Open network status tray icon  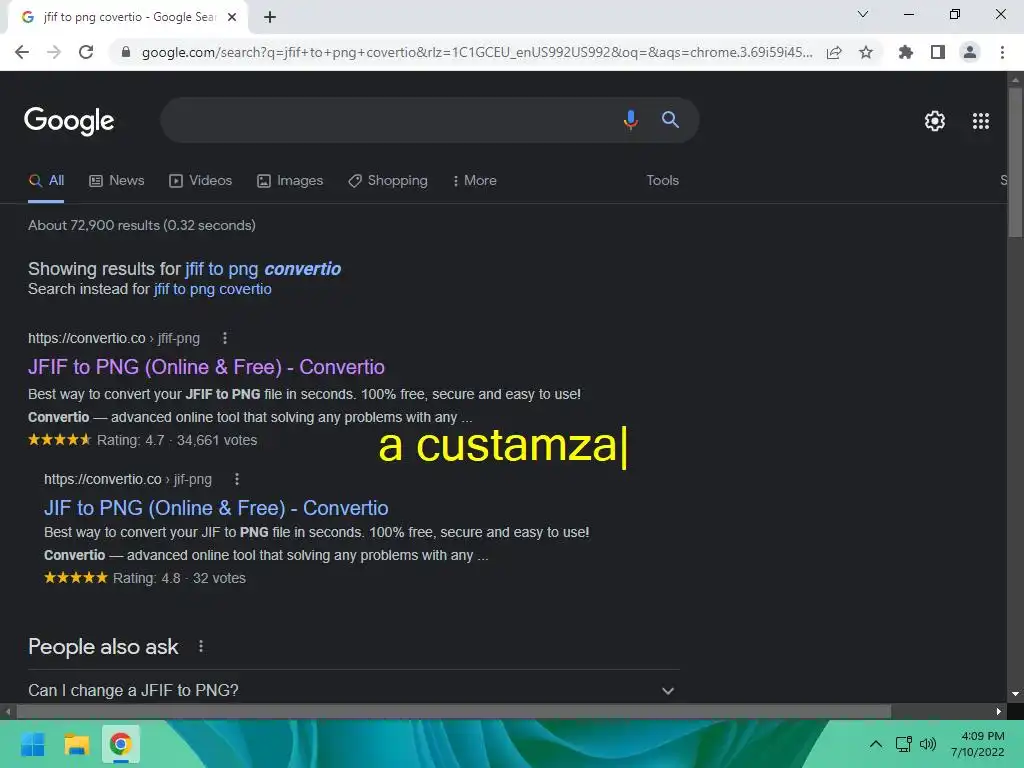click(x=904, y=744)
